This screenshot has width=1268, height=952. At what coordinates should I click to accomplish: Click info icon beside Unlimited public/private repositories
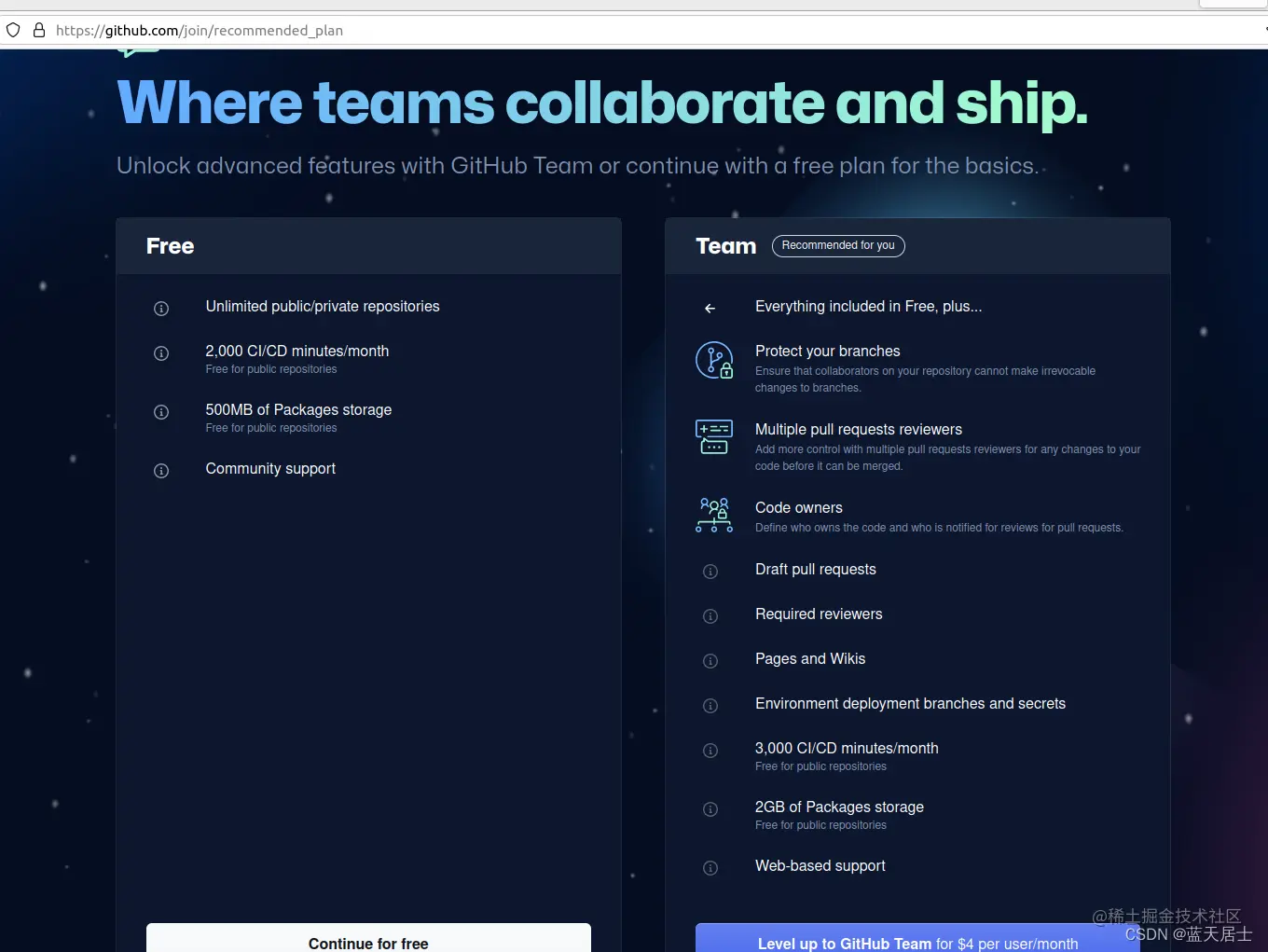point(161,309)
